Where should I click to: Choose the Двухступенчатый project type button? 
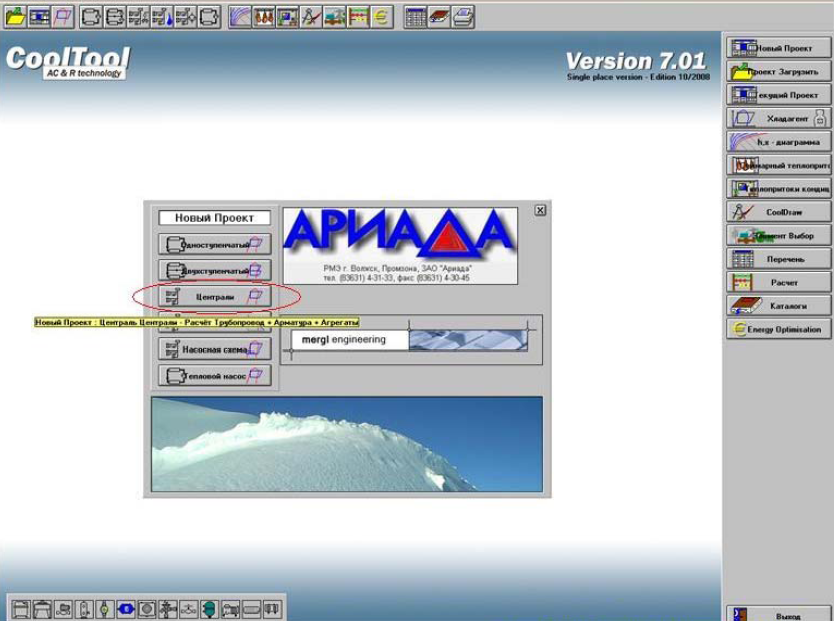pyautogui.click(x=214, y=271)
